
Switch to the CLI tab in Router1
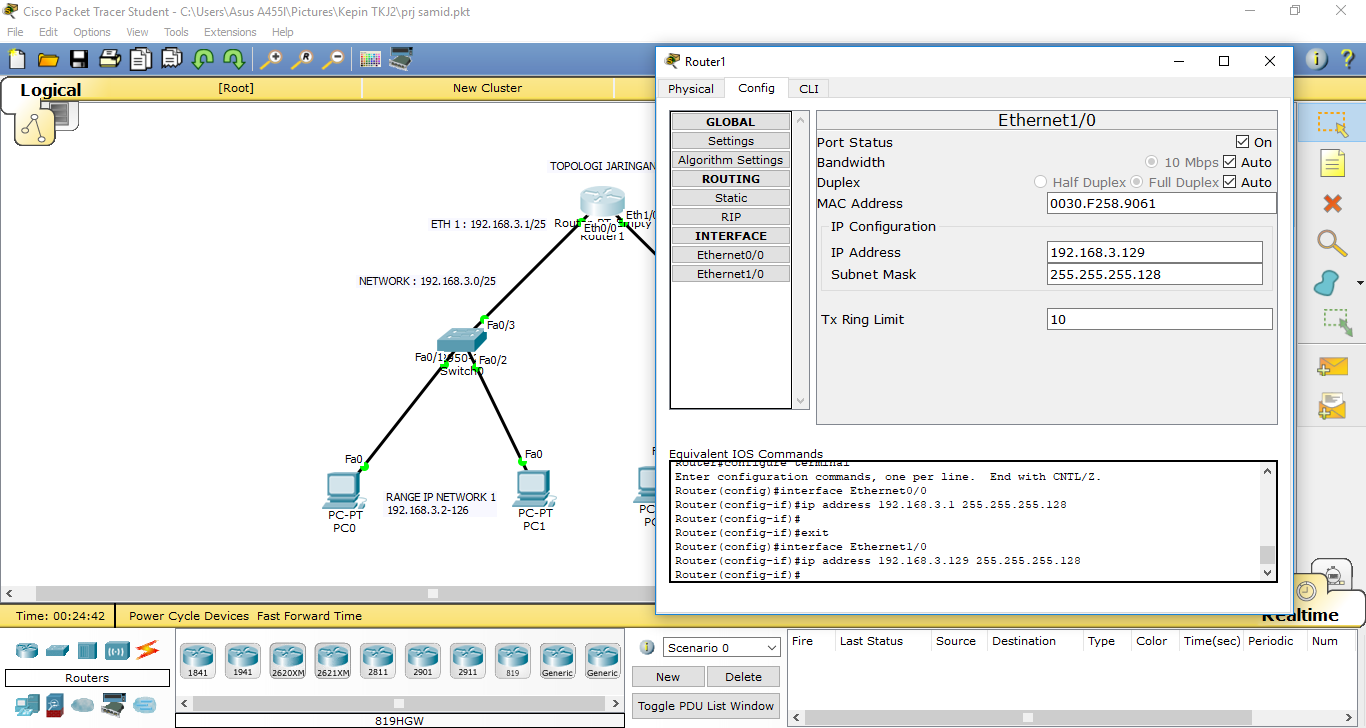coord(808,89)
